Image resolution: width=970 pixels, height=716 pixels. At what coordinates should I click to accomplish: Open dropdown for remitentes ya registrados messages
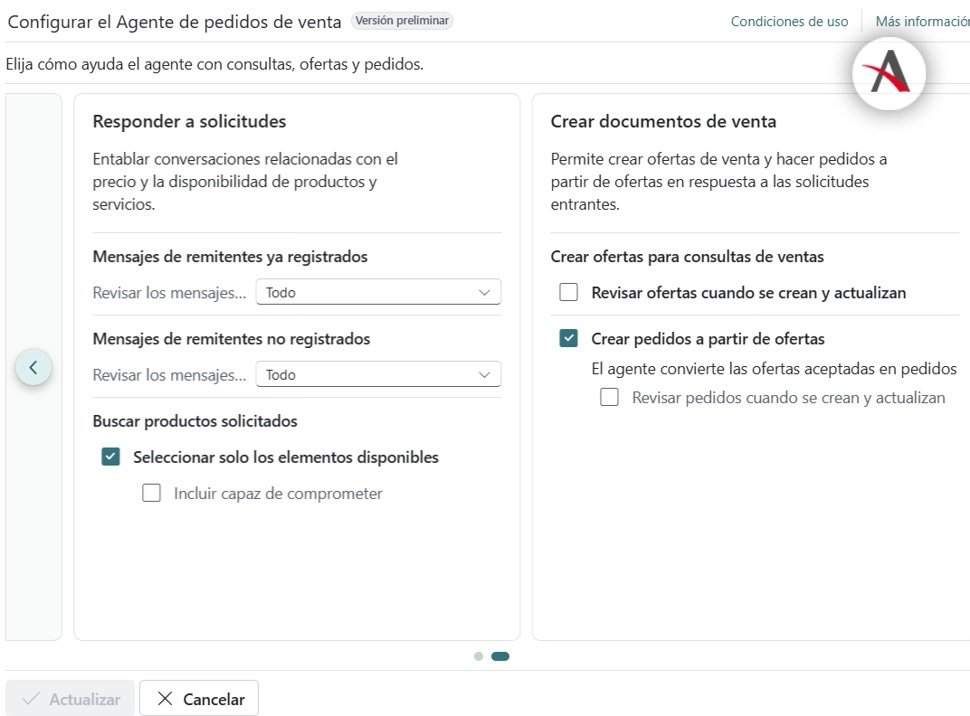(x=378, y=293)
